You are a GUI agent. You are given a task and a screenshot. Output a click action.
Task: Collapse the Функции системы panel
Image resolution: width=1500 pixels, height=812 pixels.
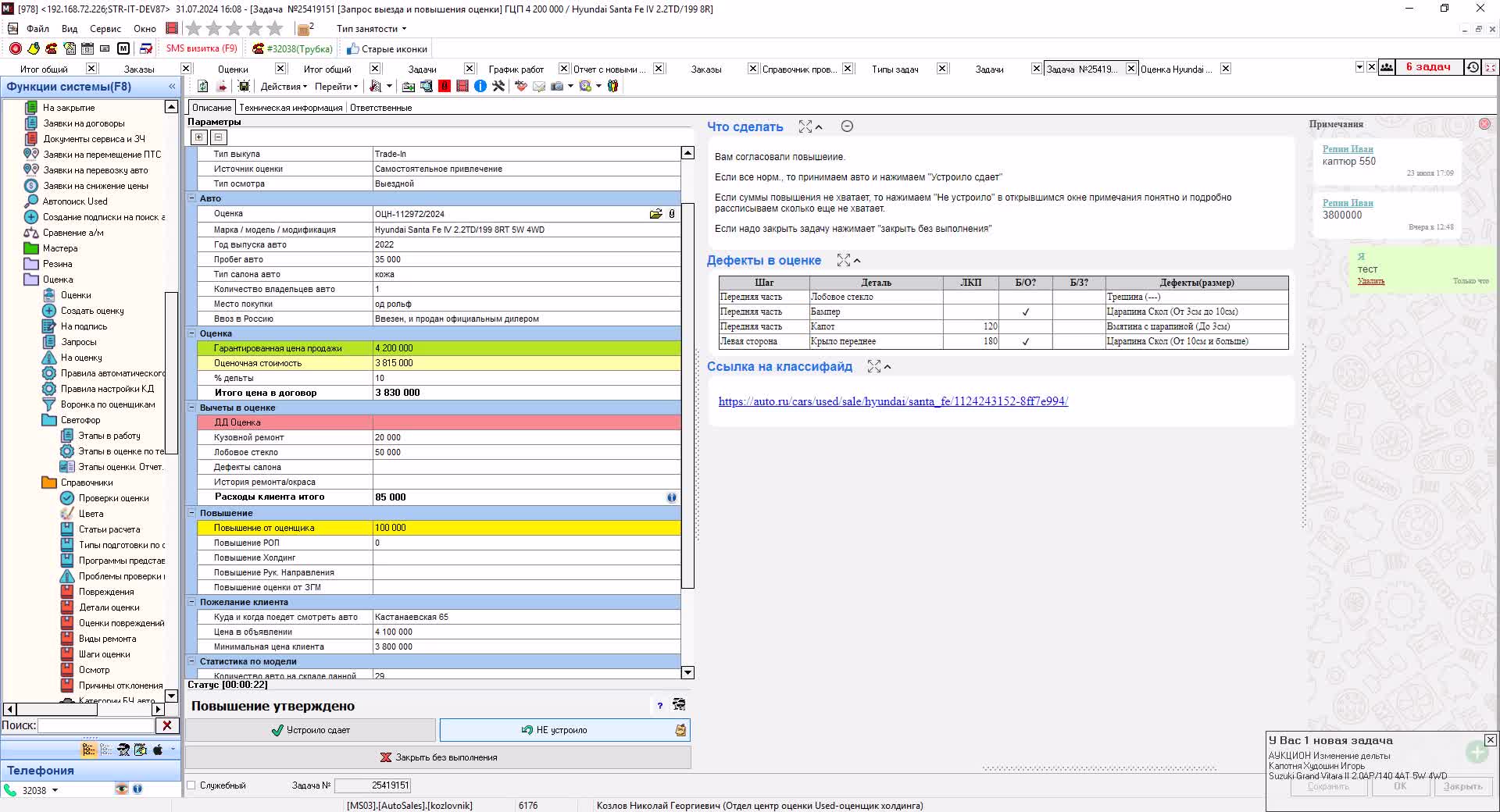[x=172, y=87]
